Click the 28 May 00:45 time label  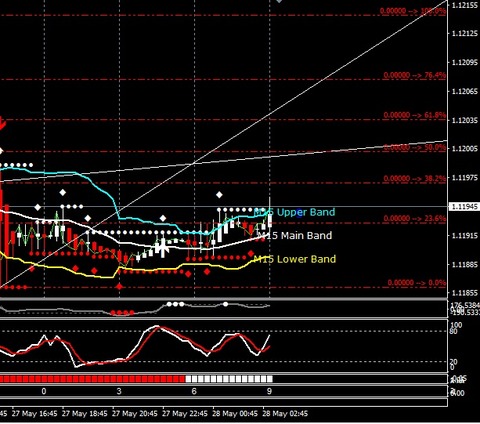(x=235, y=414)
